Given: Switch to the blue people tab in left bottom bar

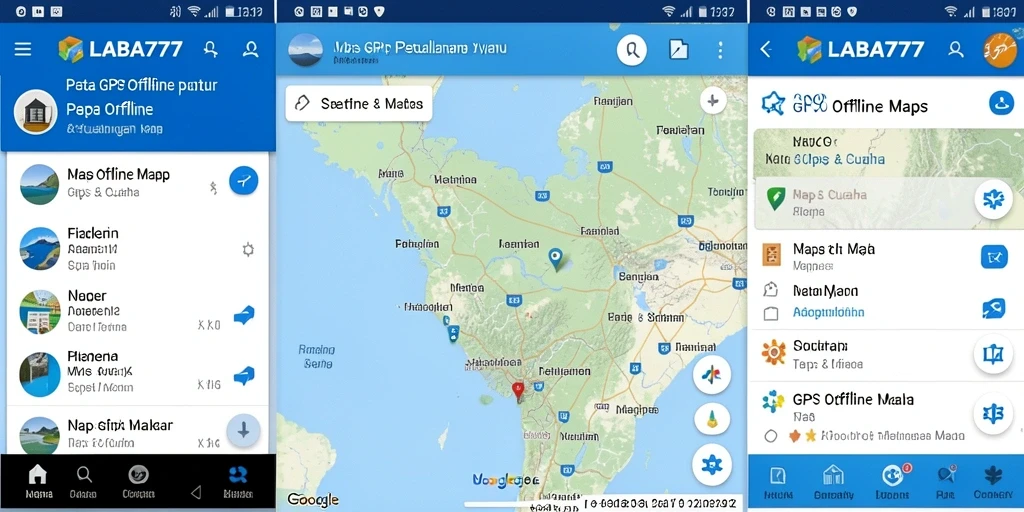Looking at the screenshot, I should 238,482.
